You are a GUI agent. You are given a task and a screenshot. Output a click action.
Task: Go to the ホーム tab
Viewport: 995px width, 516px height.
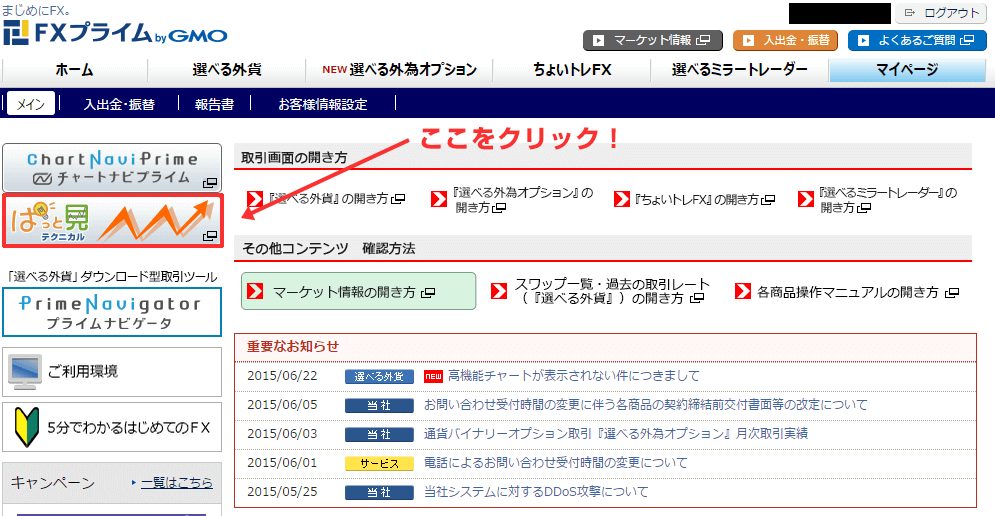point(74,70)
